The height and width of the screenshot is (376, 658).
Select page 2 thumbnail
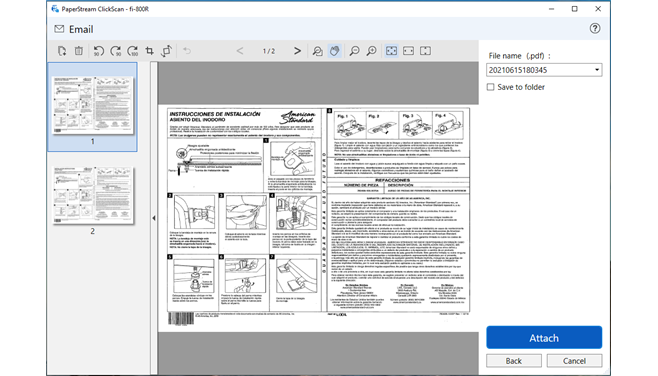point(92,196)
